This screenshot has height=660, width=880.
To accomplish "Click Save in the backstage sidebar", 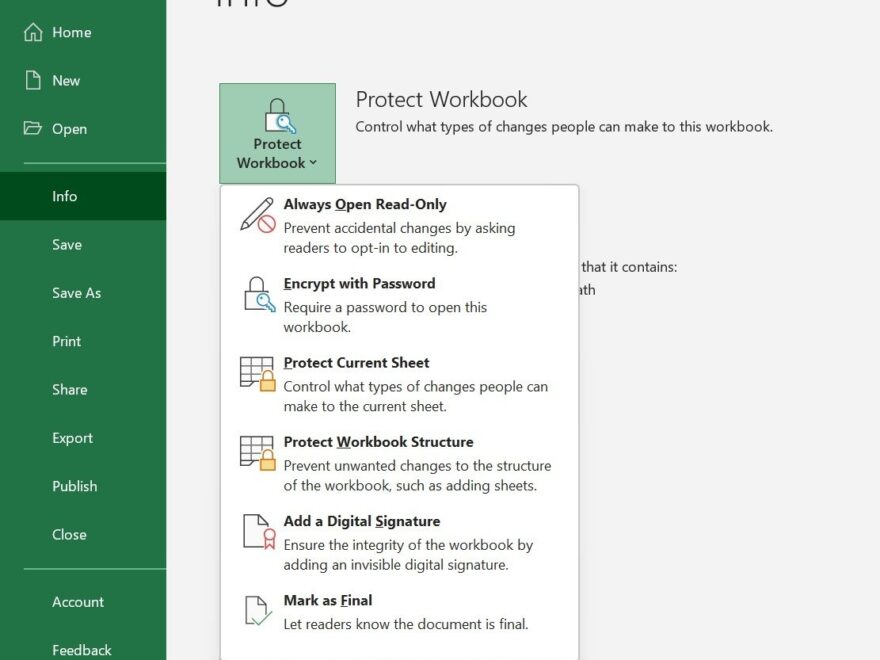I will pyautogui.click(x=67, y=244).
